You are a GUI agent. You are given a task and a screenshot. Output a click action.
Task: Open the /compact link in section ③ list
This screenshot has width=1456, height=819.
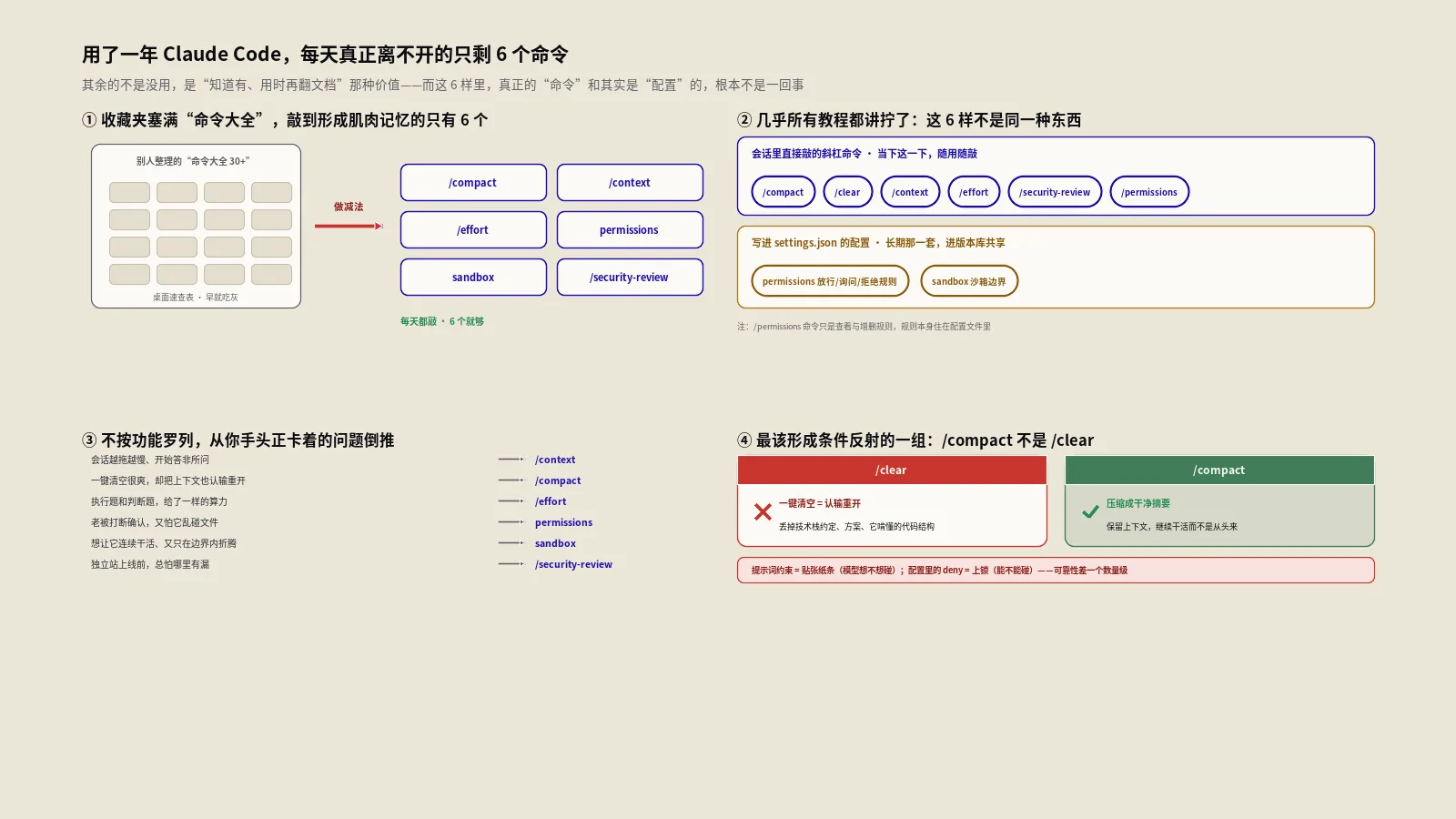click(558, 480)
